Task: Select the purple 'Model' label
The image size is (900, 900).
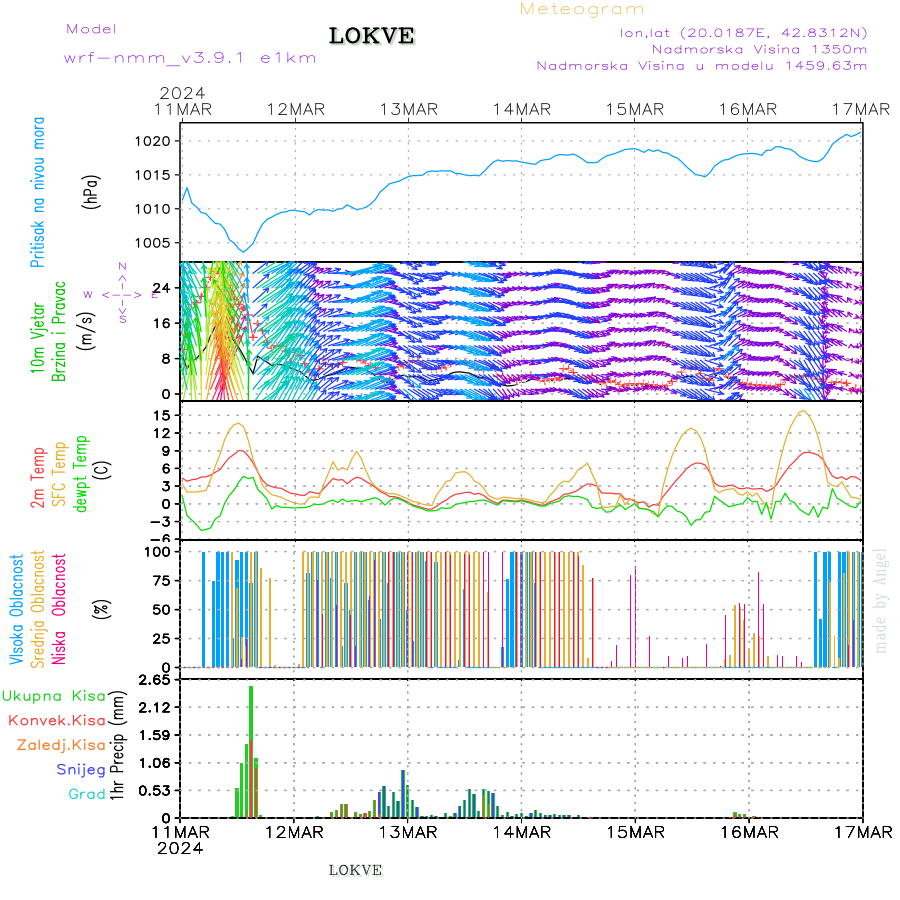Action: click(91, 29)
